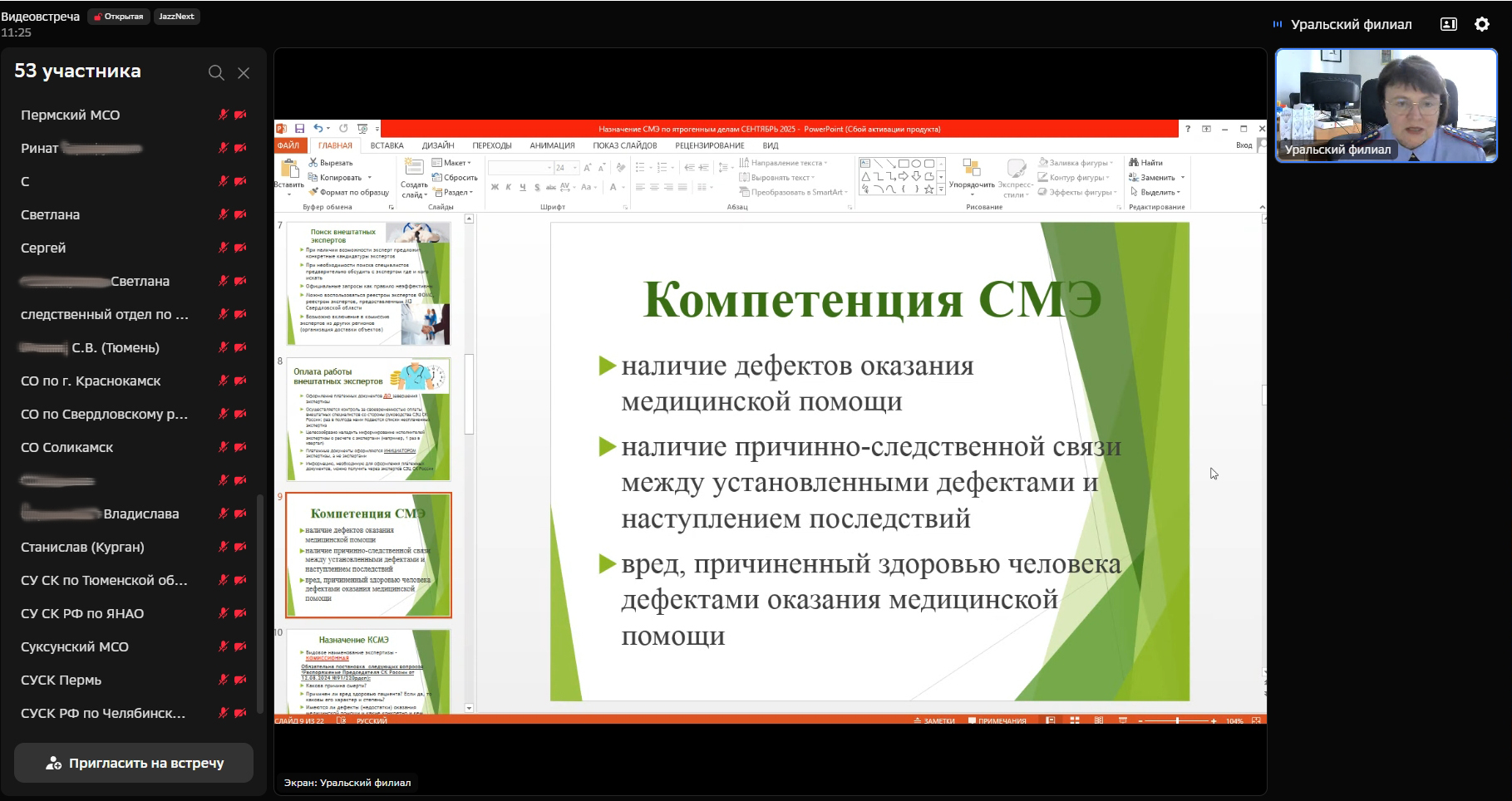Image resolution: width=1512 pixels, height=801 pixels.
Task: Open the font size dropdown showing 24
Action: (x=574, y=168)
